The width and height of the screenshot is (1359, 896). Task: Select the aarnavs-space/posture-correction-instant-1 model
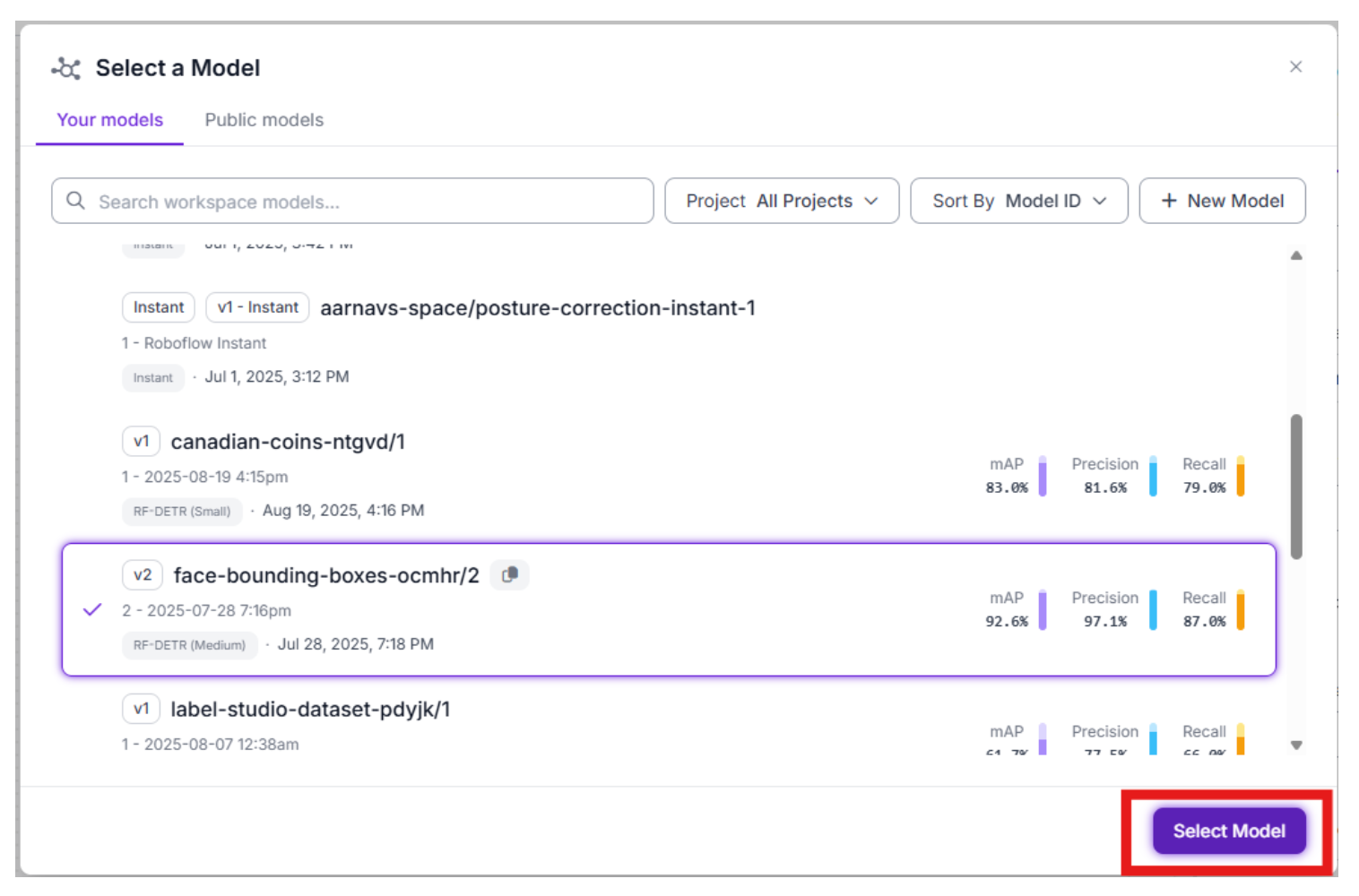coord(668,341)
